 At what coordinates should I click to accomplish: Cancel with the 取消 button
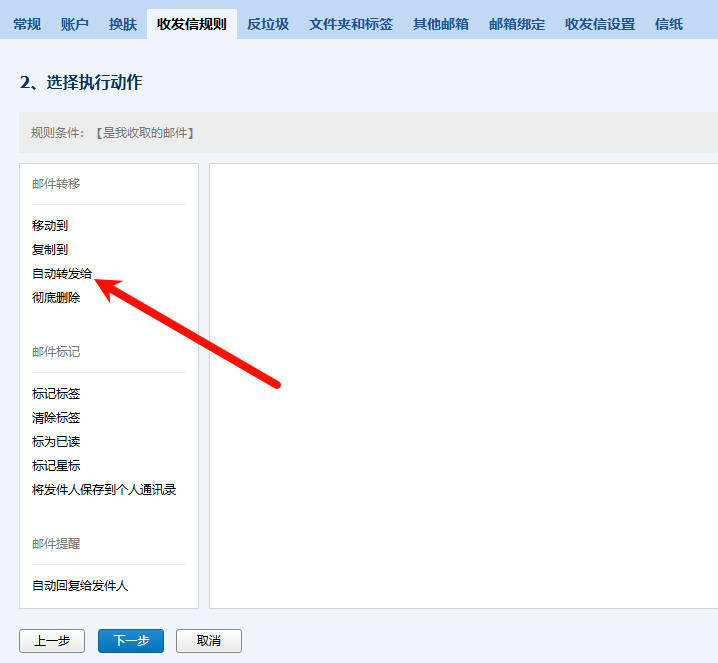pos(209,641)
